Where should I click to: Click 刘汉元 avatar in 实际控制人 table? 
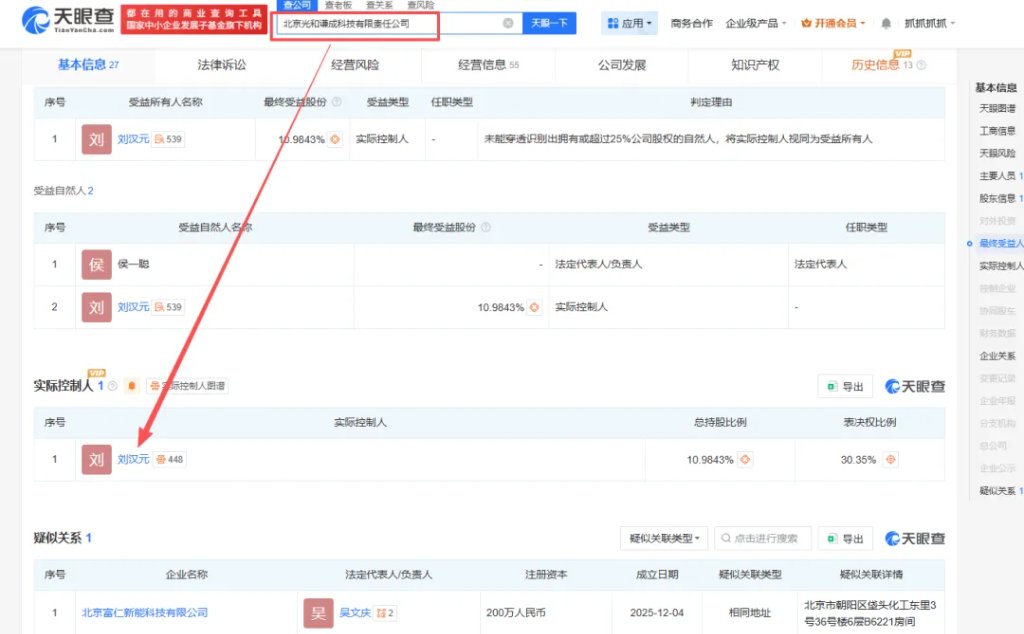pyautogui.click(x=96, y=460)
